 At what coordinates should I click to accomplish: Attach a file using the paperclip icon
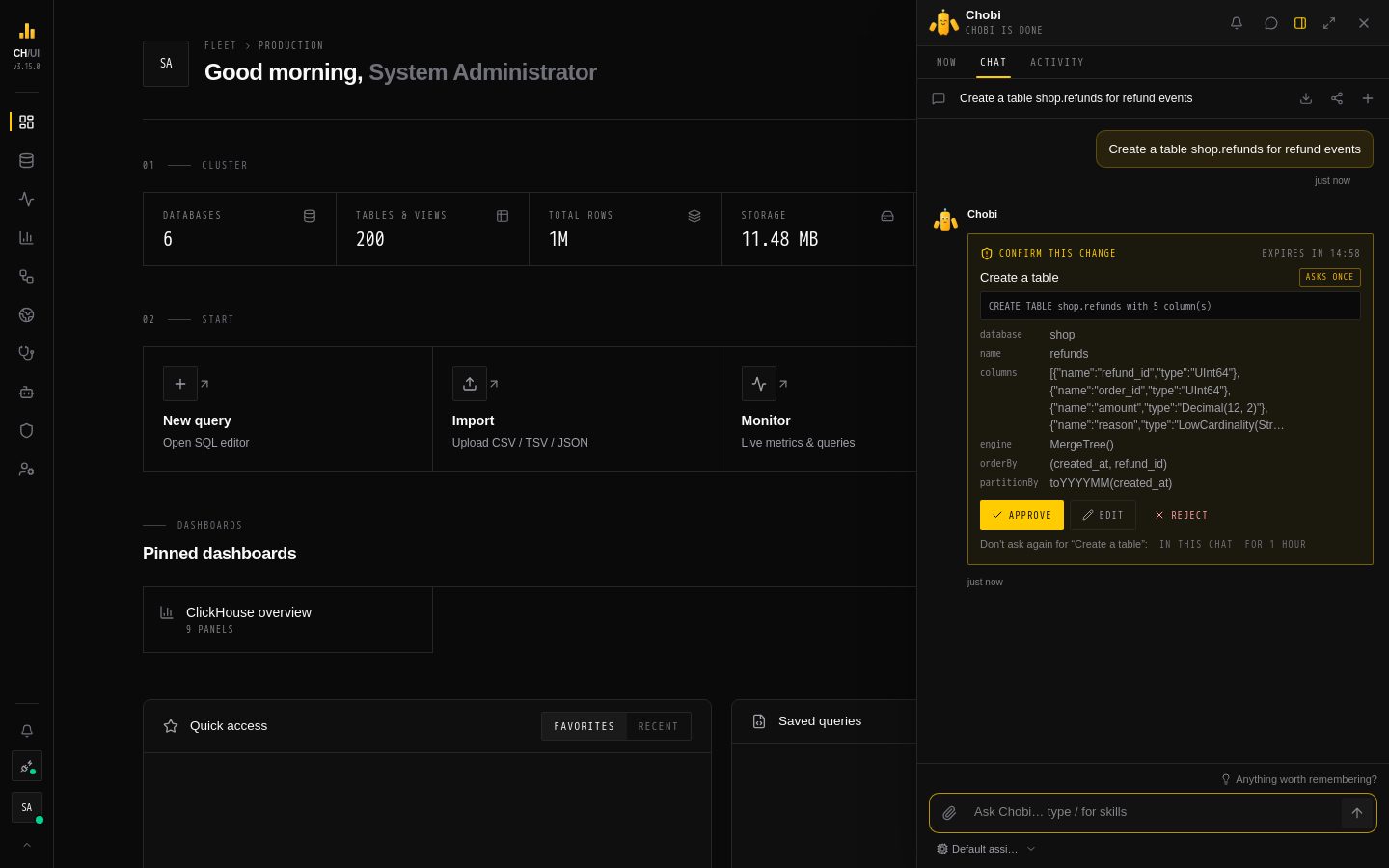[x=949, y=813]
